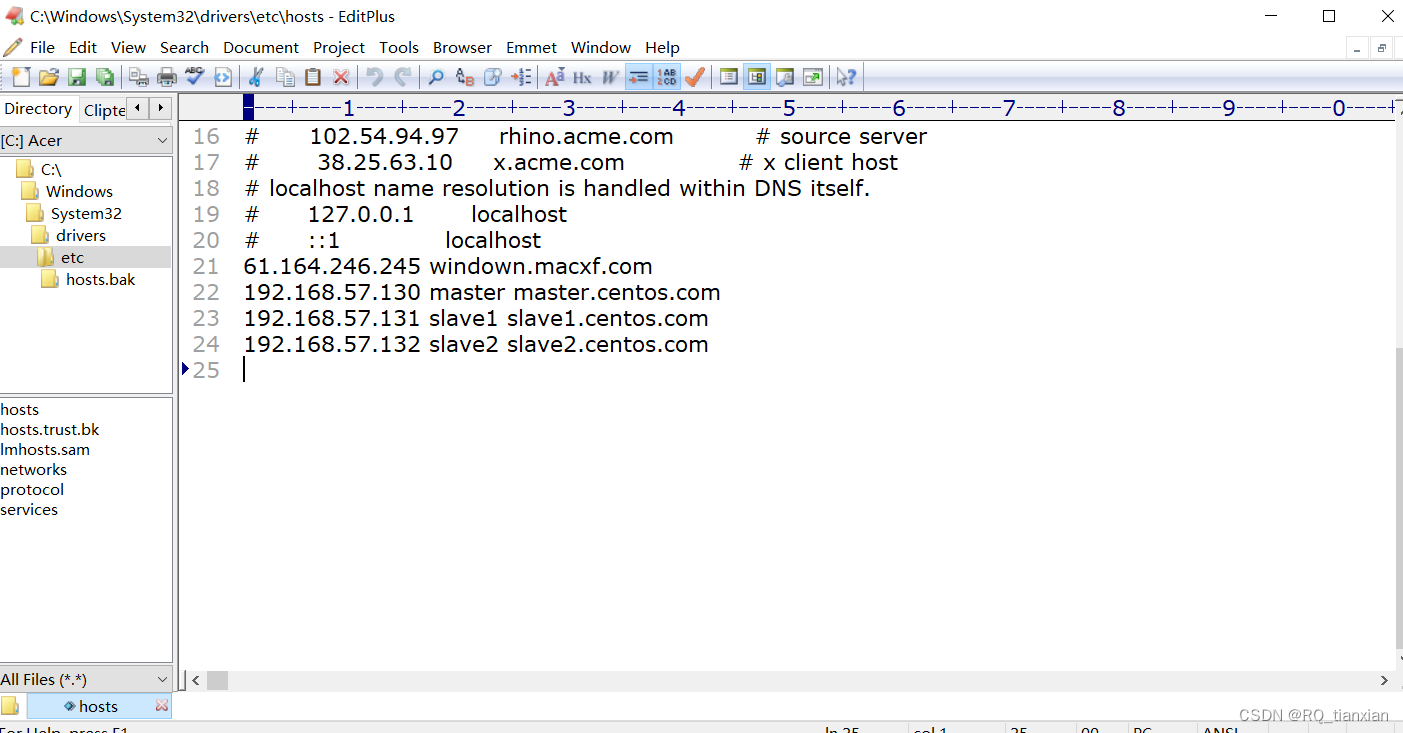Click the folder icon beside the hosts tab
This screenshot has width=1403, height=733.
point(10,706)
